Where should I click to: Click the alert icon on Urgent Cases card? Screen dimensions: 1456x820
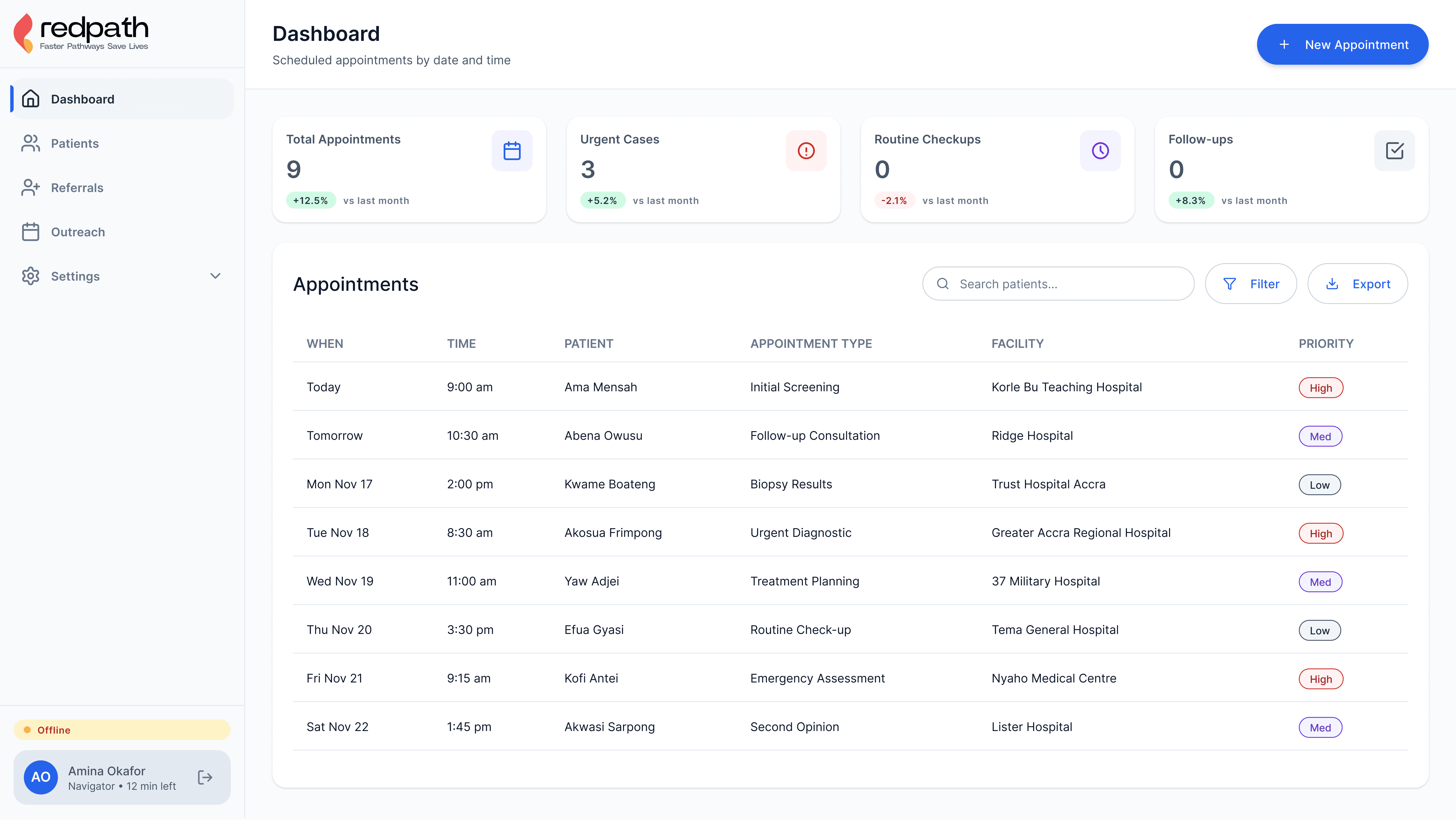pos(805,151)
